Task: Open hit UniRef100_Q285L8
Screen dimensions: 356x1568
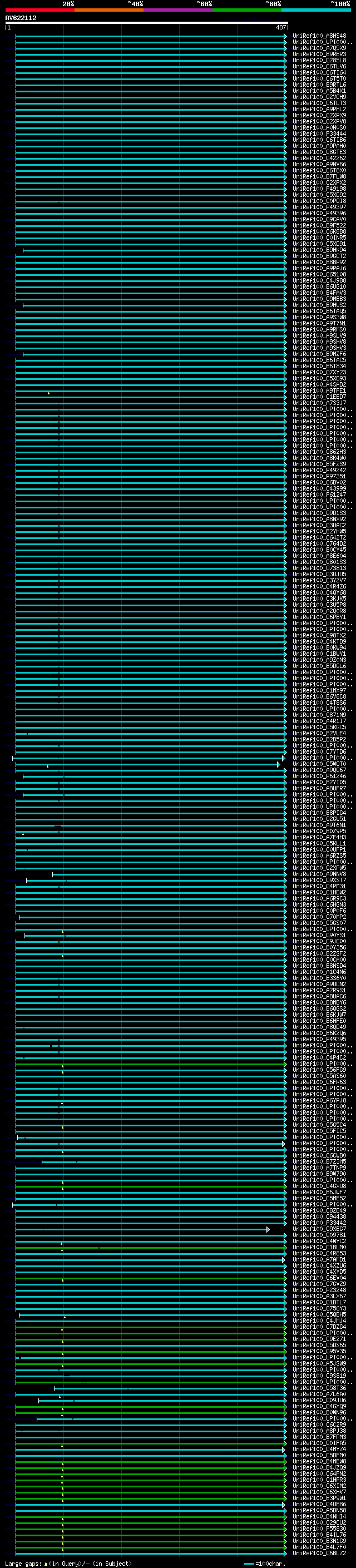Action: pos(319,60)
